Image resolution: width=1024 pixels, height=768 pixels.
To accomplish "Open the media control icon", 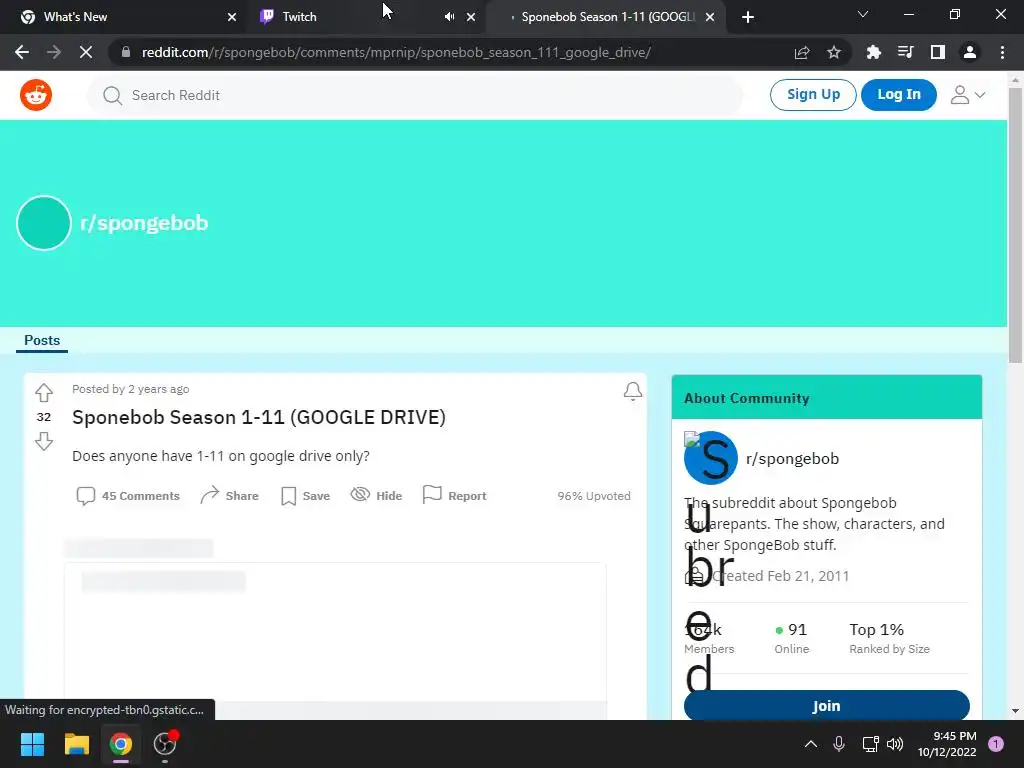I will tap(905, 52).
